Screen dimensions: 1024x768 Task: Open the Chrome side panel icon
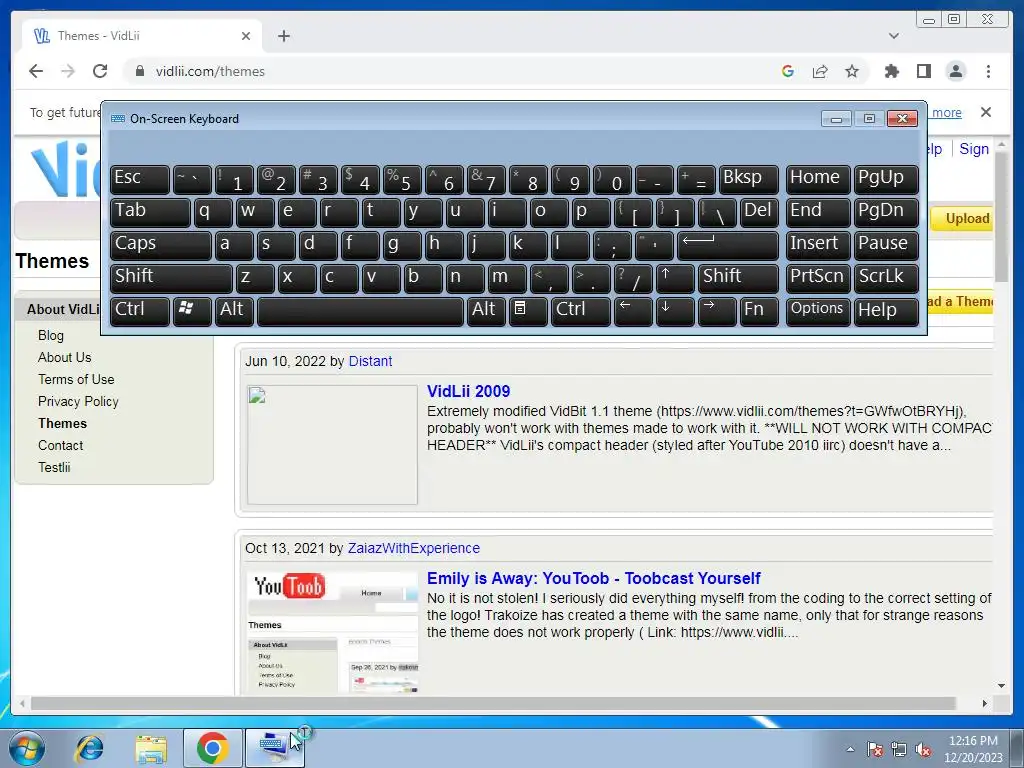coord(923,71)
